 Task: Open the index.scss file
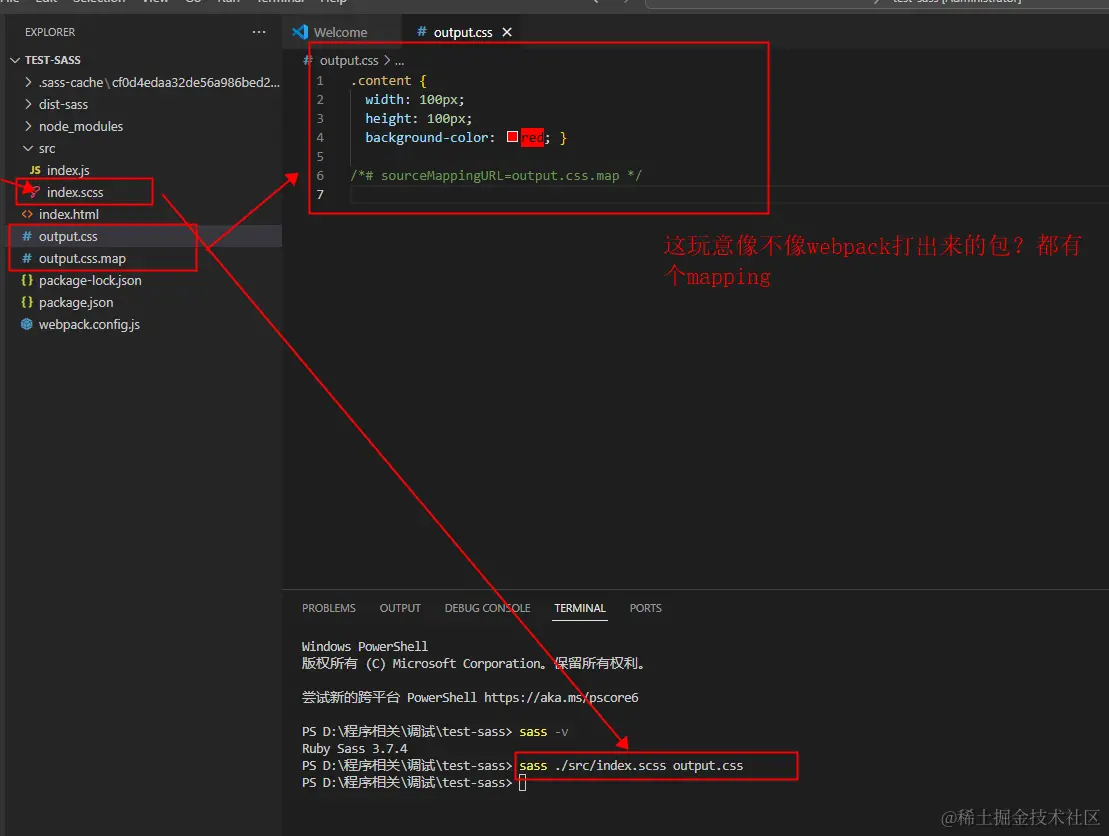(75, 192)
